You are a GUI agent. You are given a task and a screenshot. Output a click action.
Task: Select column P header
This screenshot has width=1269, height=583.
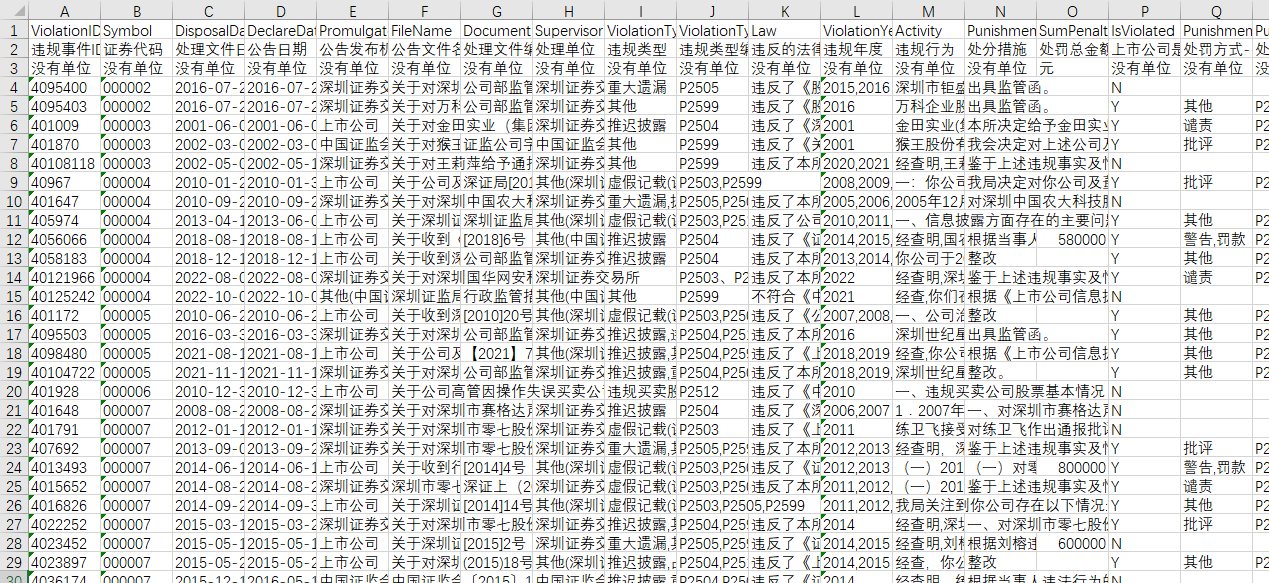(1144, 11)
